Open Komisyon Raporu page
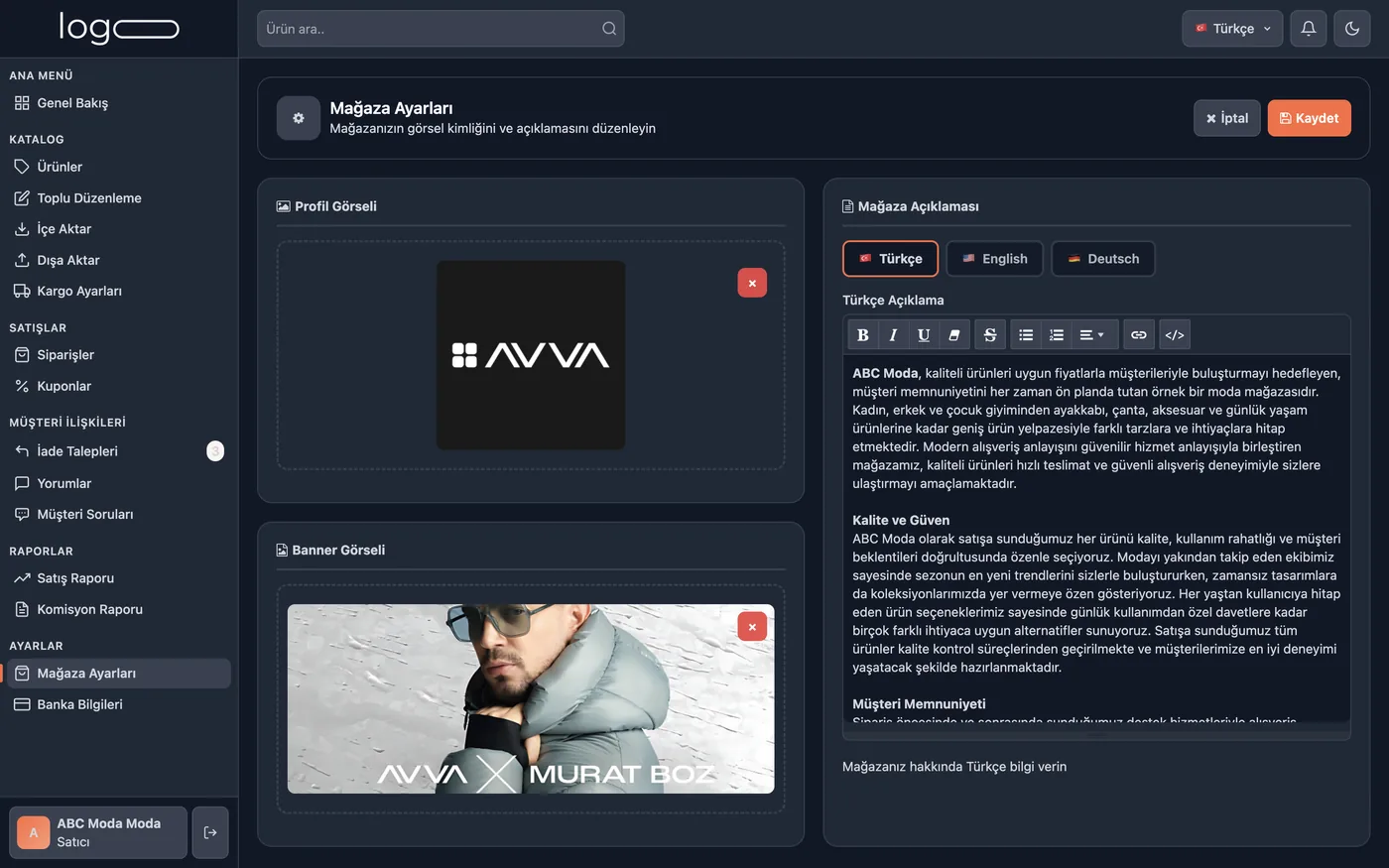The height and width of the screenshot is (868, 1389). coord(119,609)
